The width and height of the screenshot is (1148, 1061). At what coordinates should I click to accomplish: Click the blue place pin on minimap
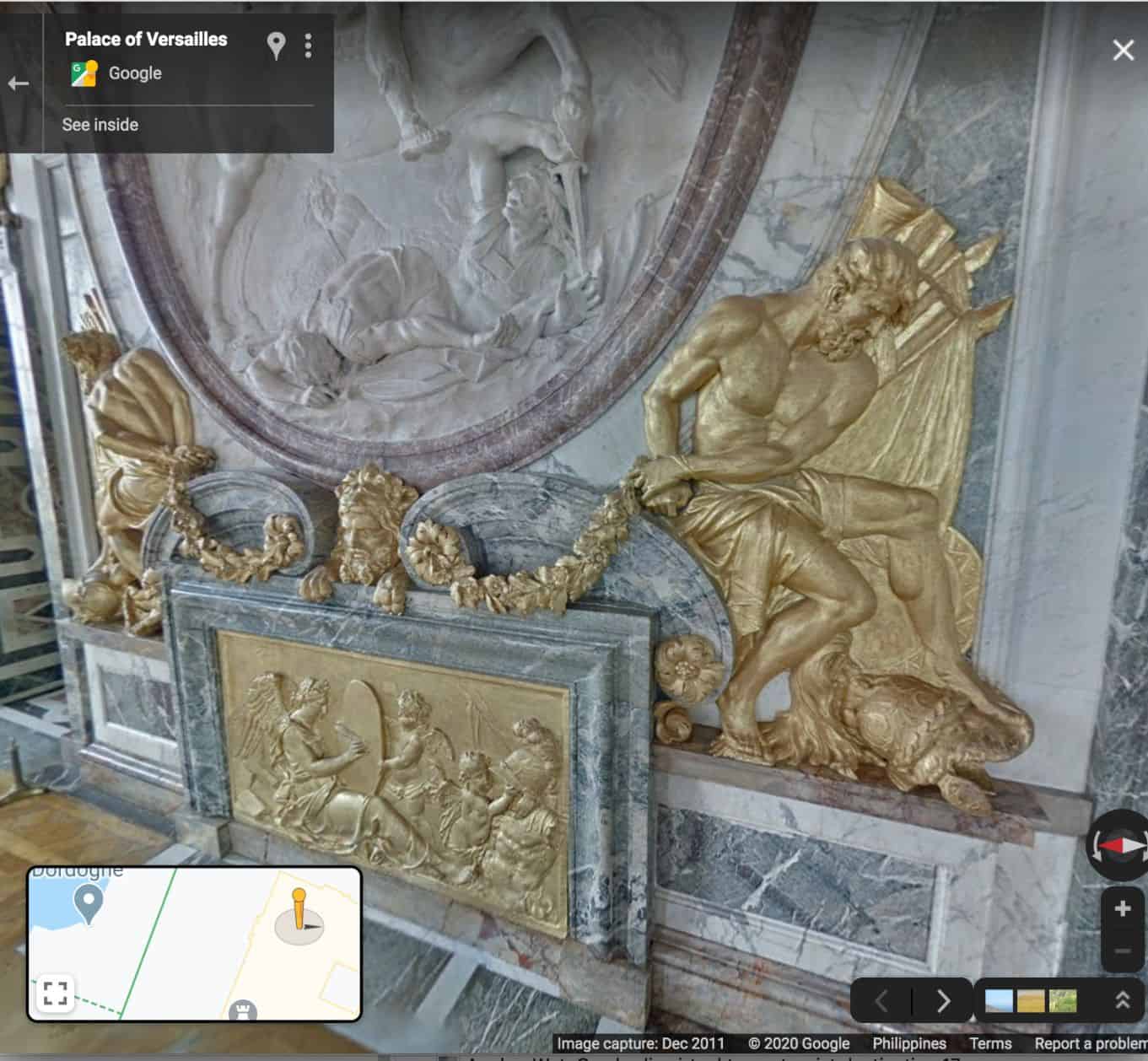89,905
